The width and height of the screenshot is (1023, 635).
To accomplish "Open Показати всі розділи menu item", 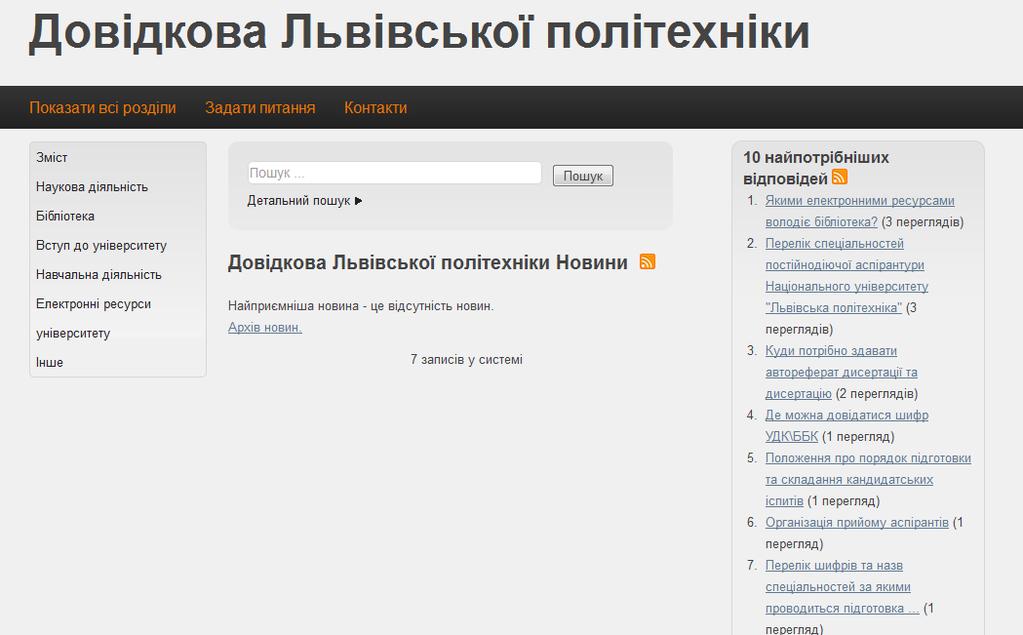I will pyautogui.click(x=102, y=108).
